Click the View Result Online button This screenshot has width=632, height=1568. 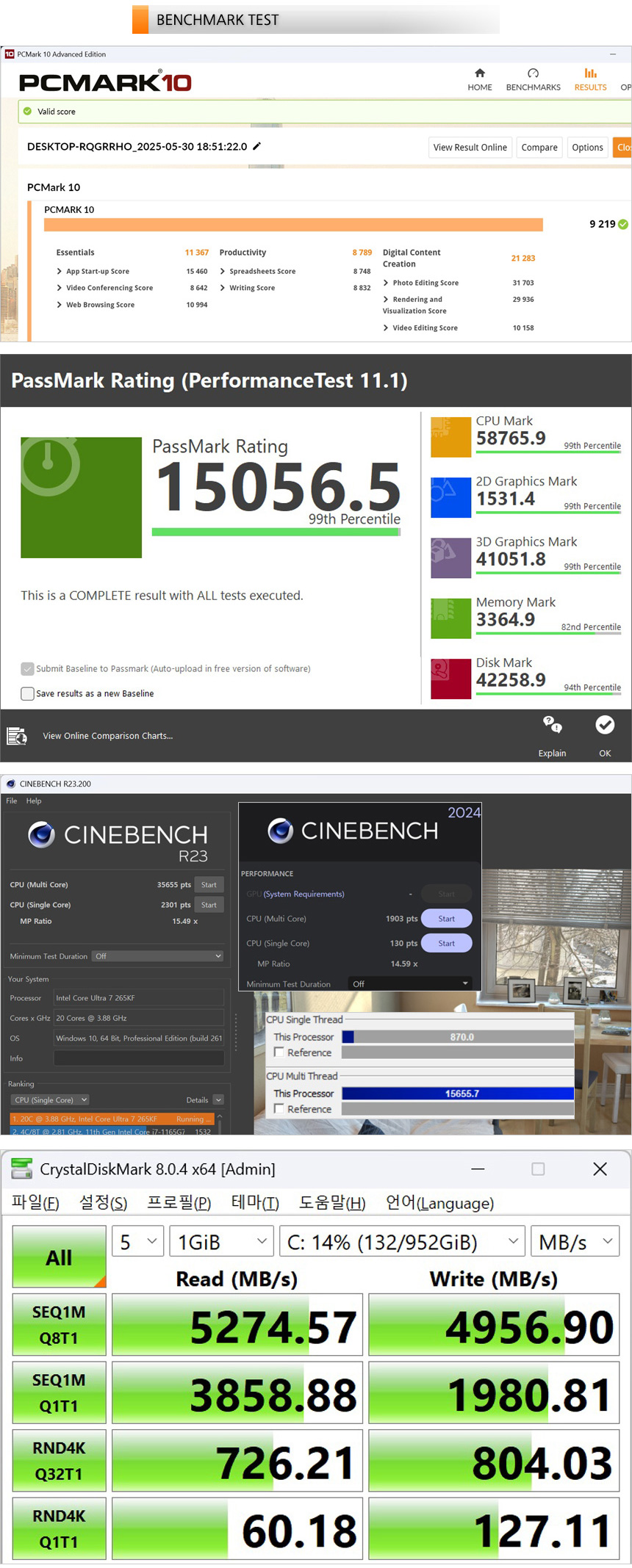(x=470, y=148)
